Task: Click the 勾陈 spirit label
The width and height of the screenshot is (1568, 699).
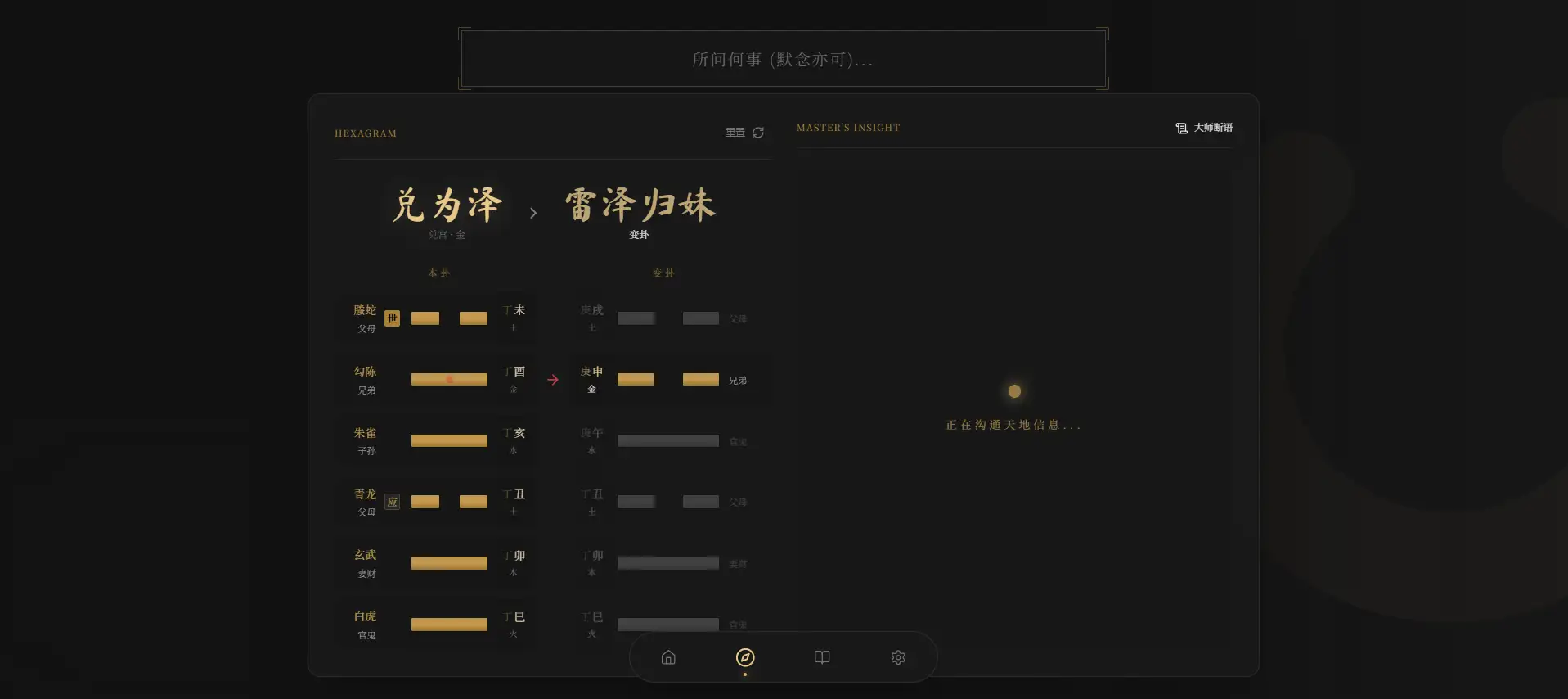Action: [365, 372]
